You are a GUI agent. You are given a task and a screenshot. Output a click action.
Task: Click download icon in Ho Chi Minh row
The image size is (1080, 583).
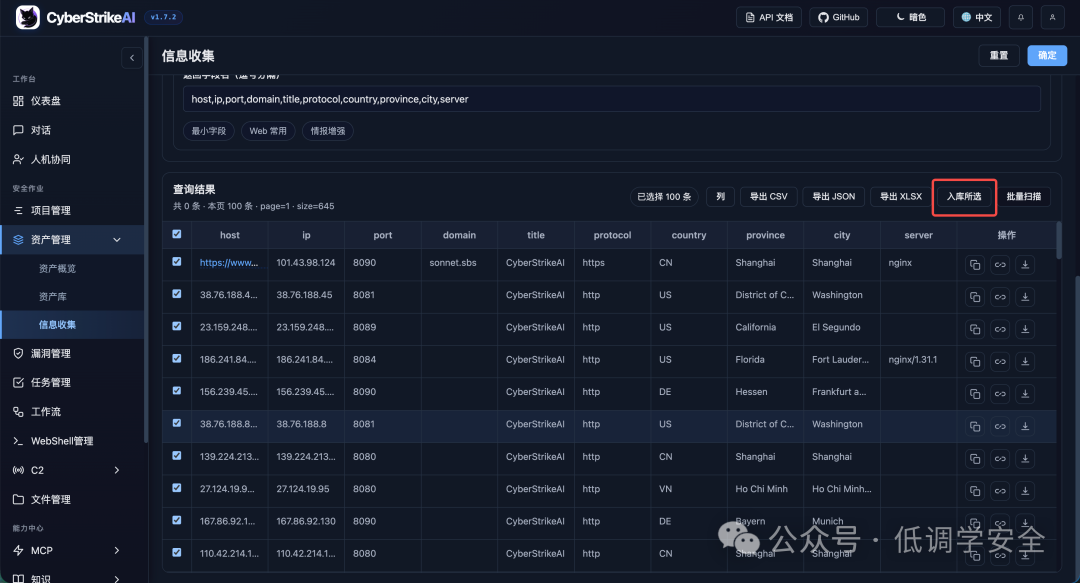(1025, 491)
